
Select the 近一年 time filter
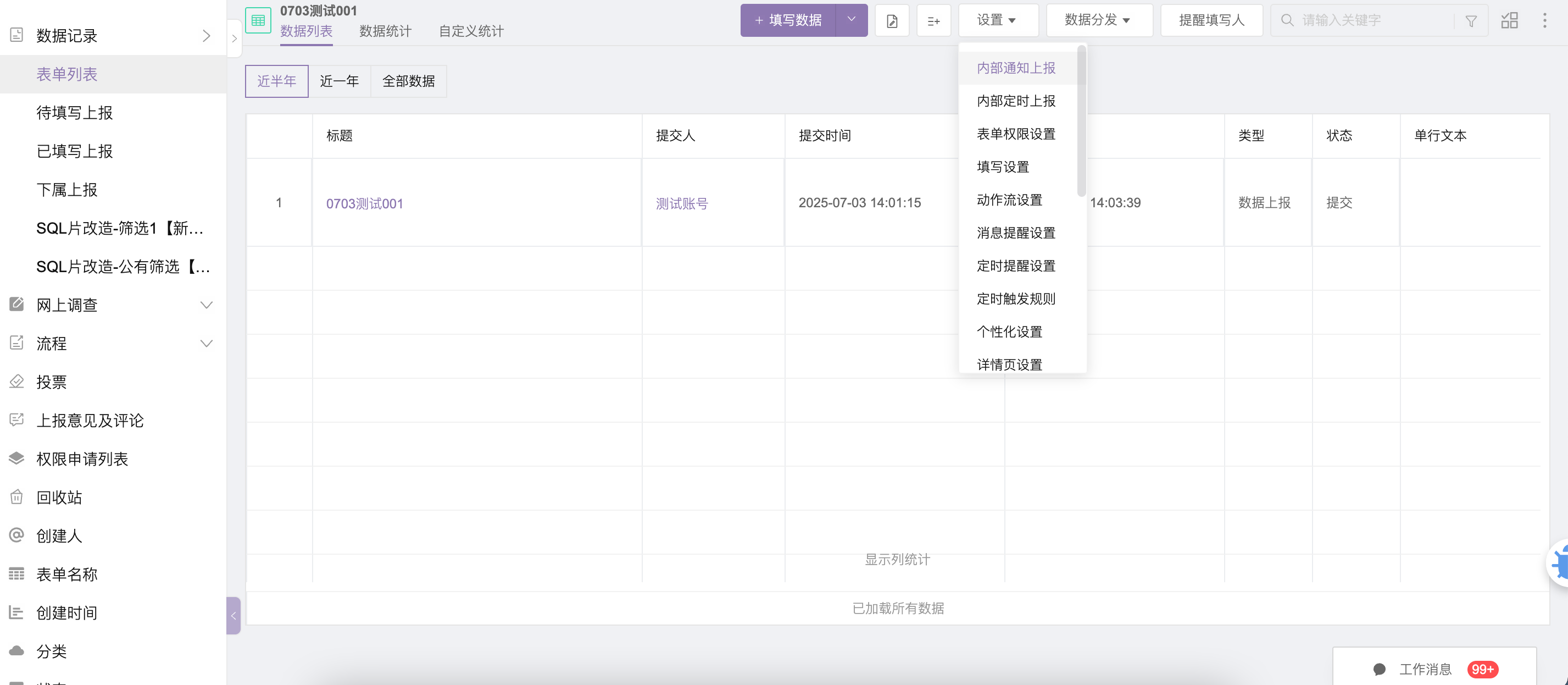click(x=340, y=81)
